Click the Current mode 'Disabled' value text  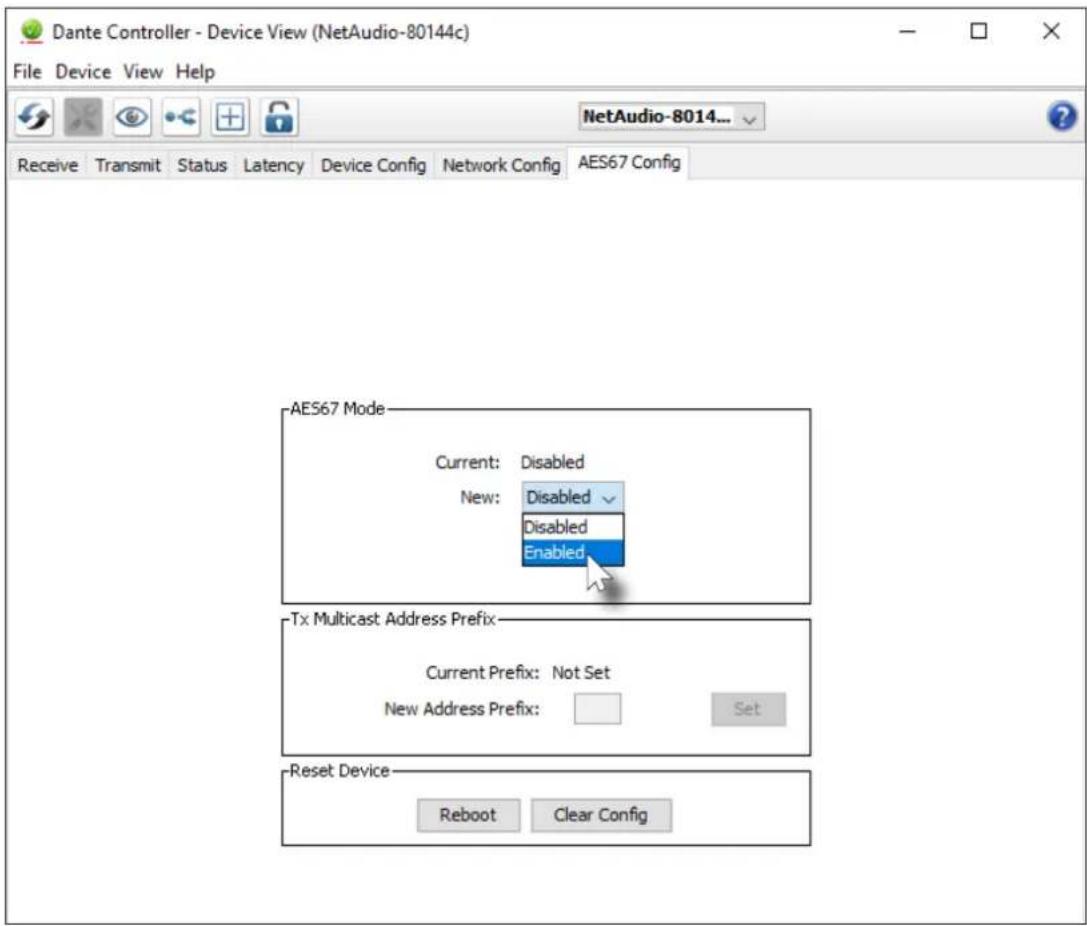point(553,462)
